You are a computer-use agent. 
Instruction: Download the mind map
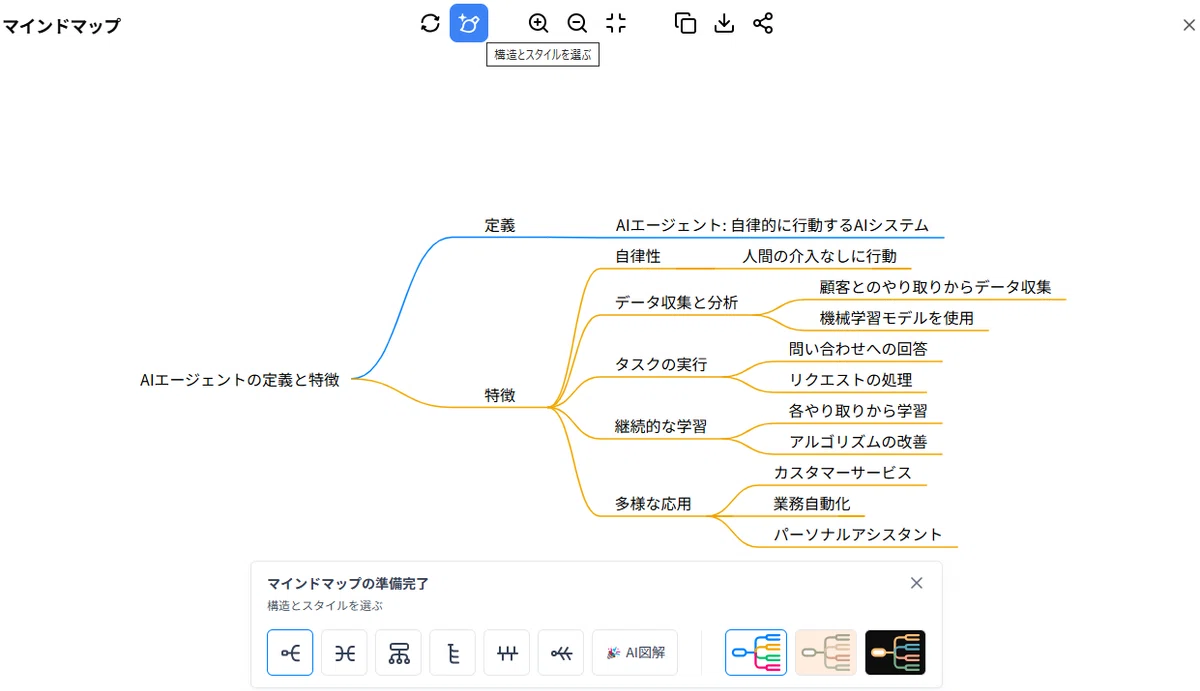(724, 23)
